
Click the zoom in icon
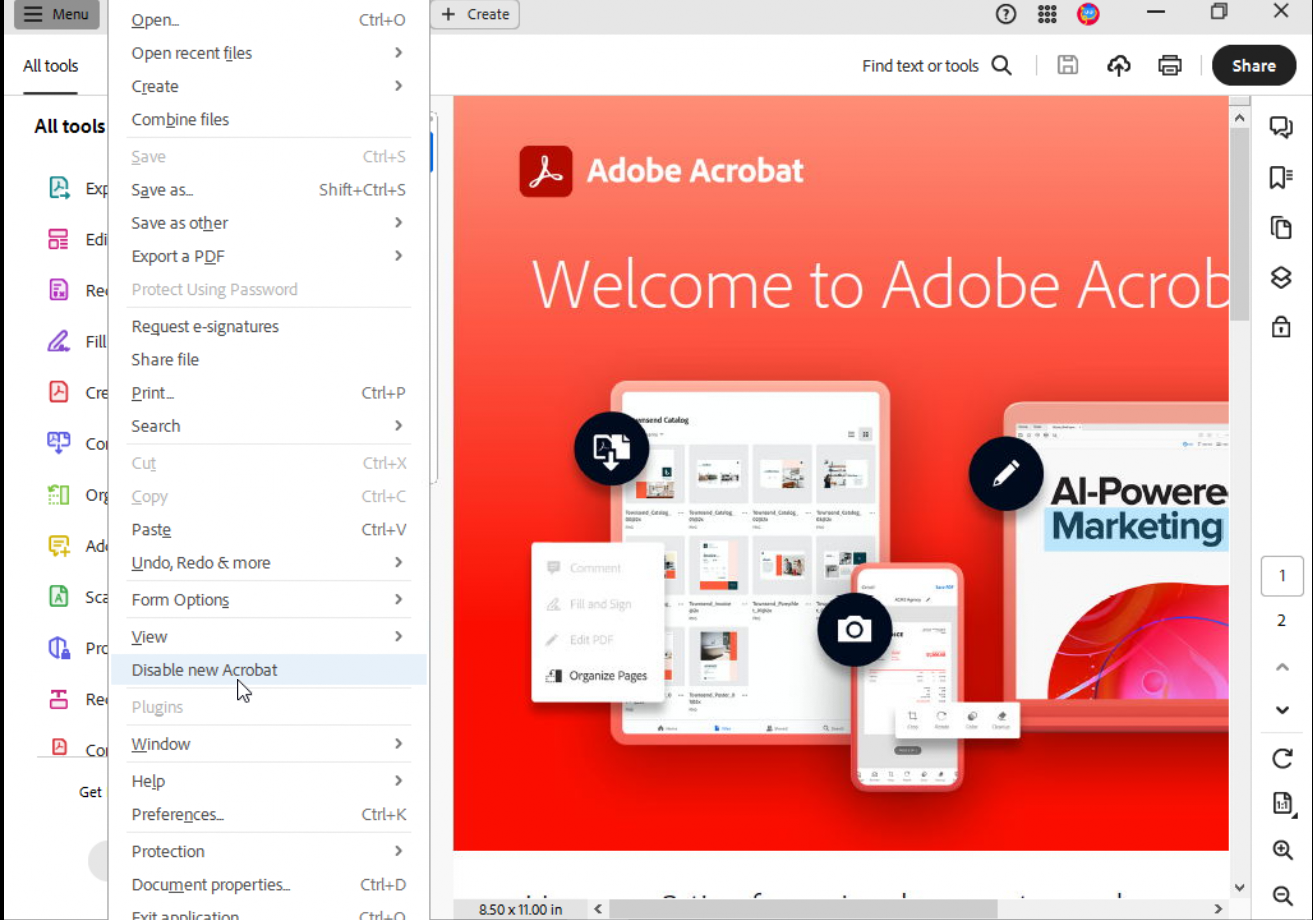pos(1282,850)
